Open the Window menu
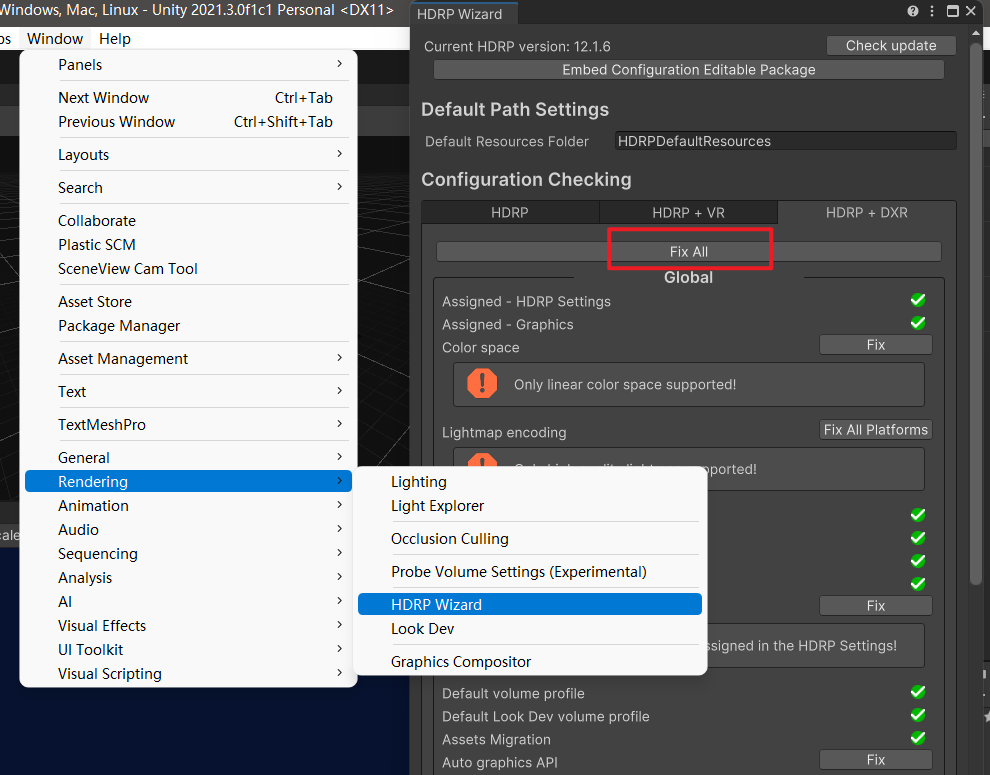Screen dimensions: 990x775 55,39
